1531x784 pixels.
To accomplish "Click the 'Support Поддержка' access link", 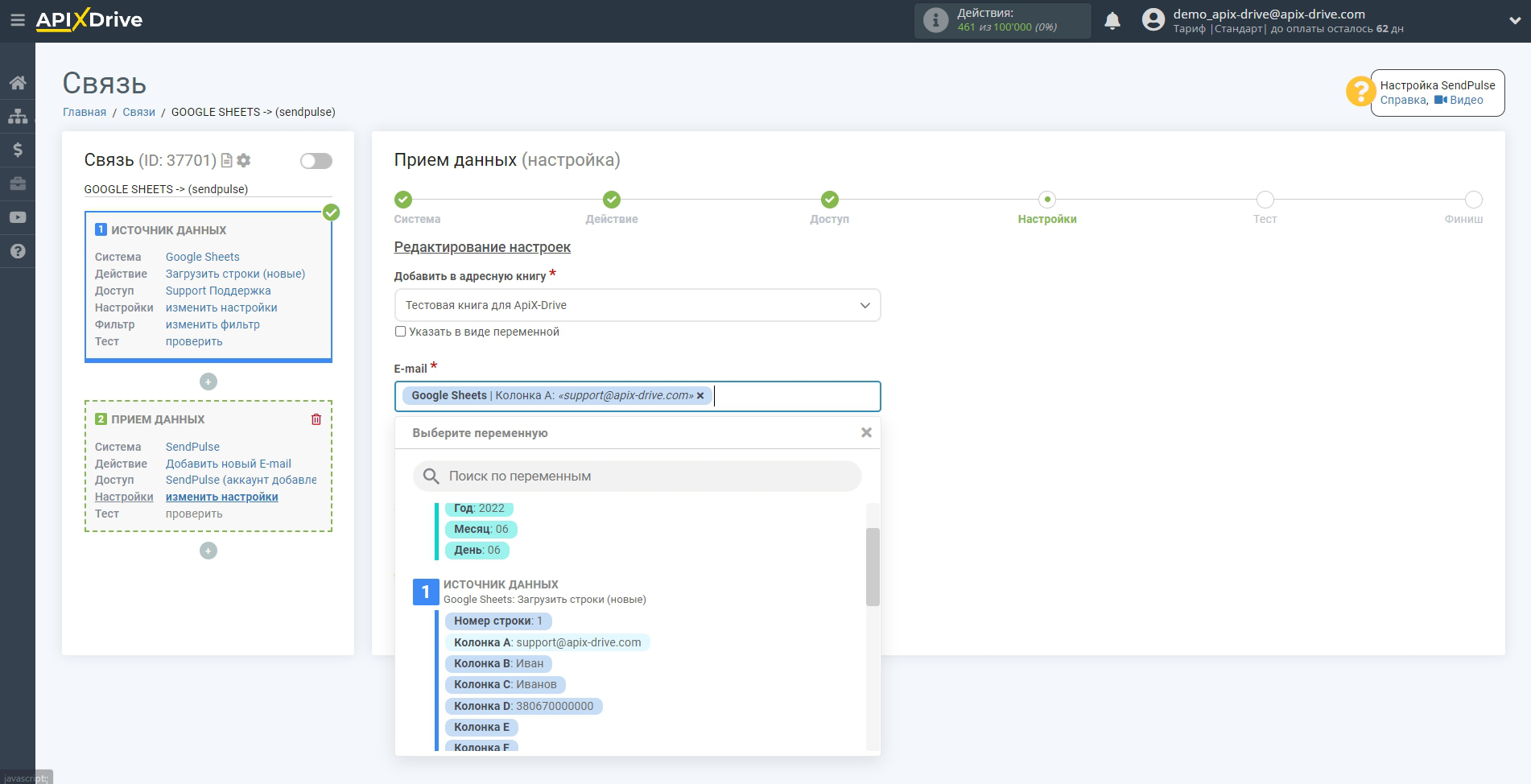I will (x=218, y=291).
